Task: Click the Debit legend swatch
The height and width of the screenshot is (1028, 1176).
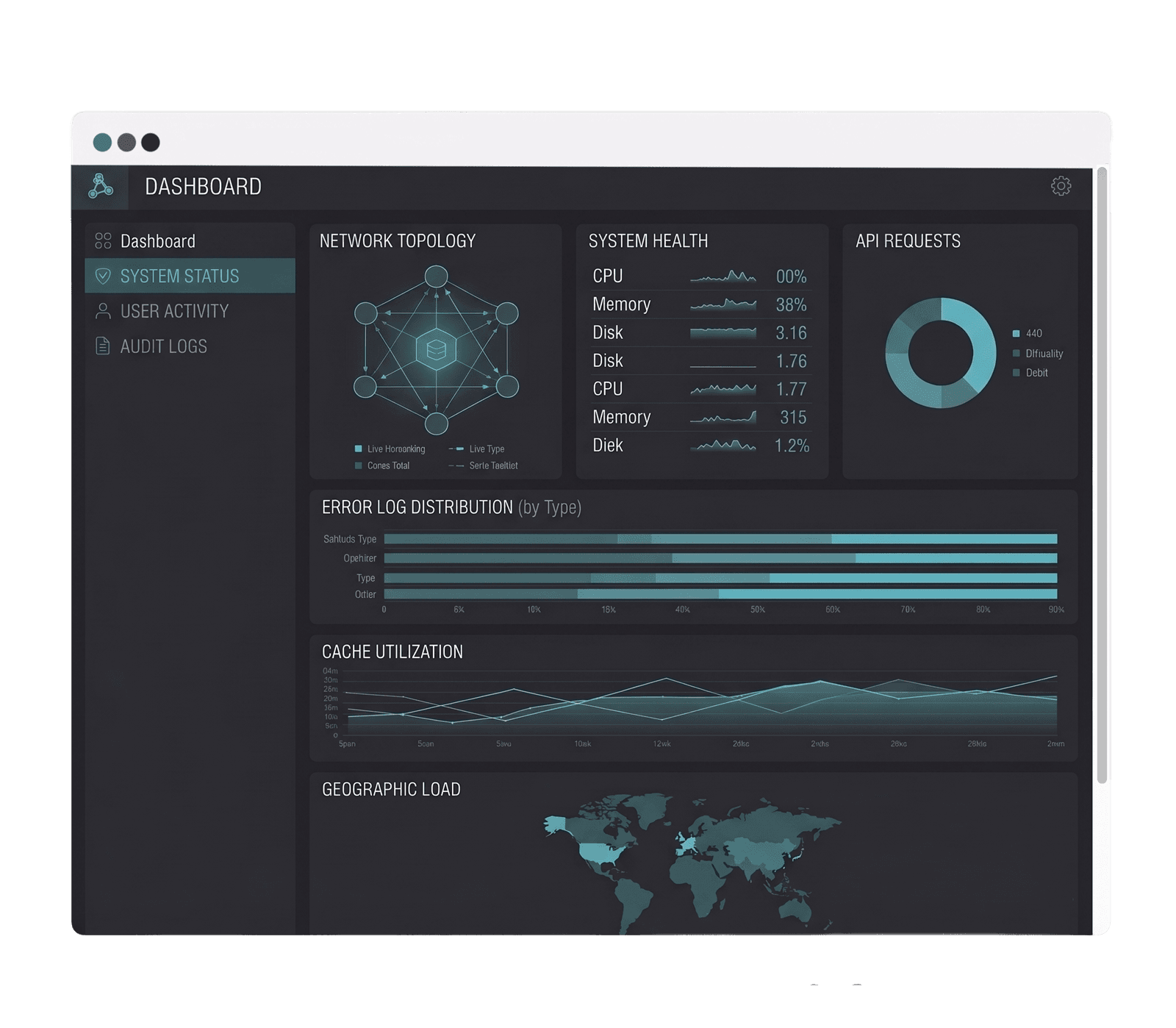Action: click(x=1016, y=373)
